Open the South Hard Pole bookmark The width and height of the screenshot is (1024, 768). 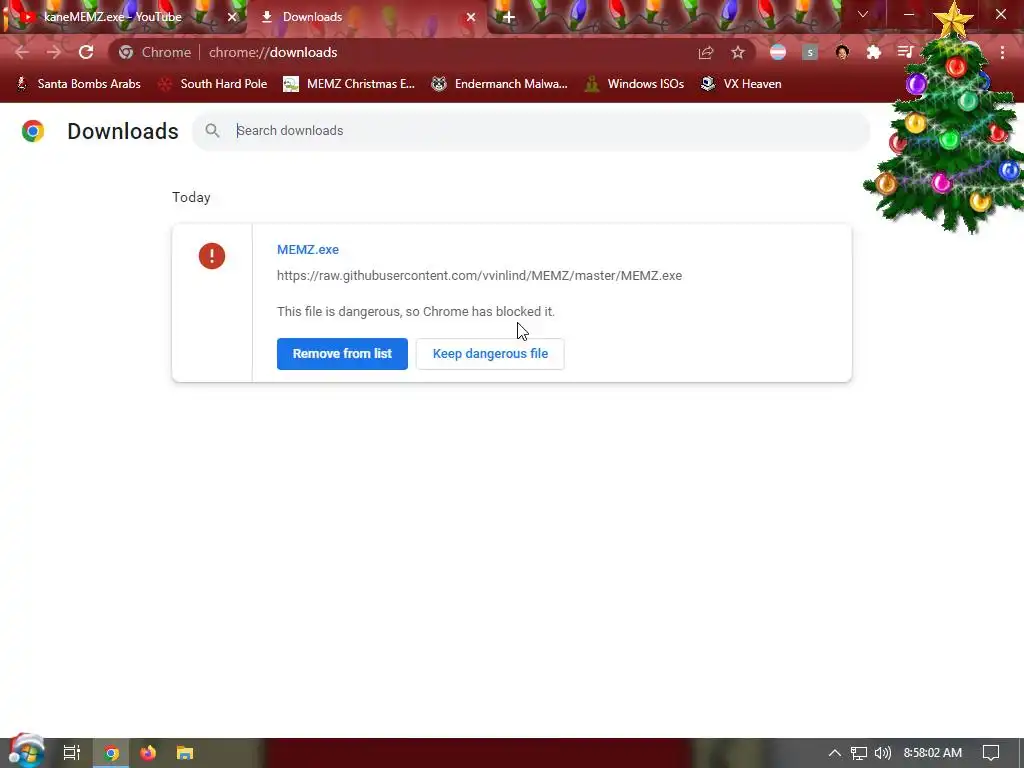point(213,84)
